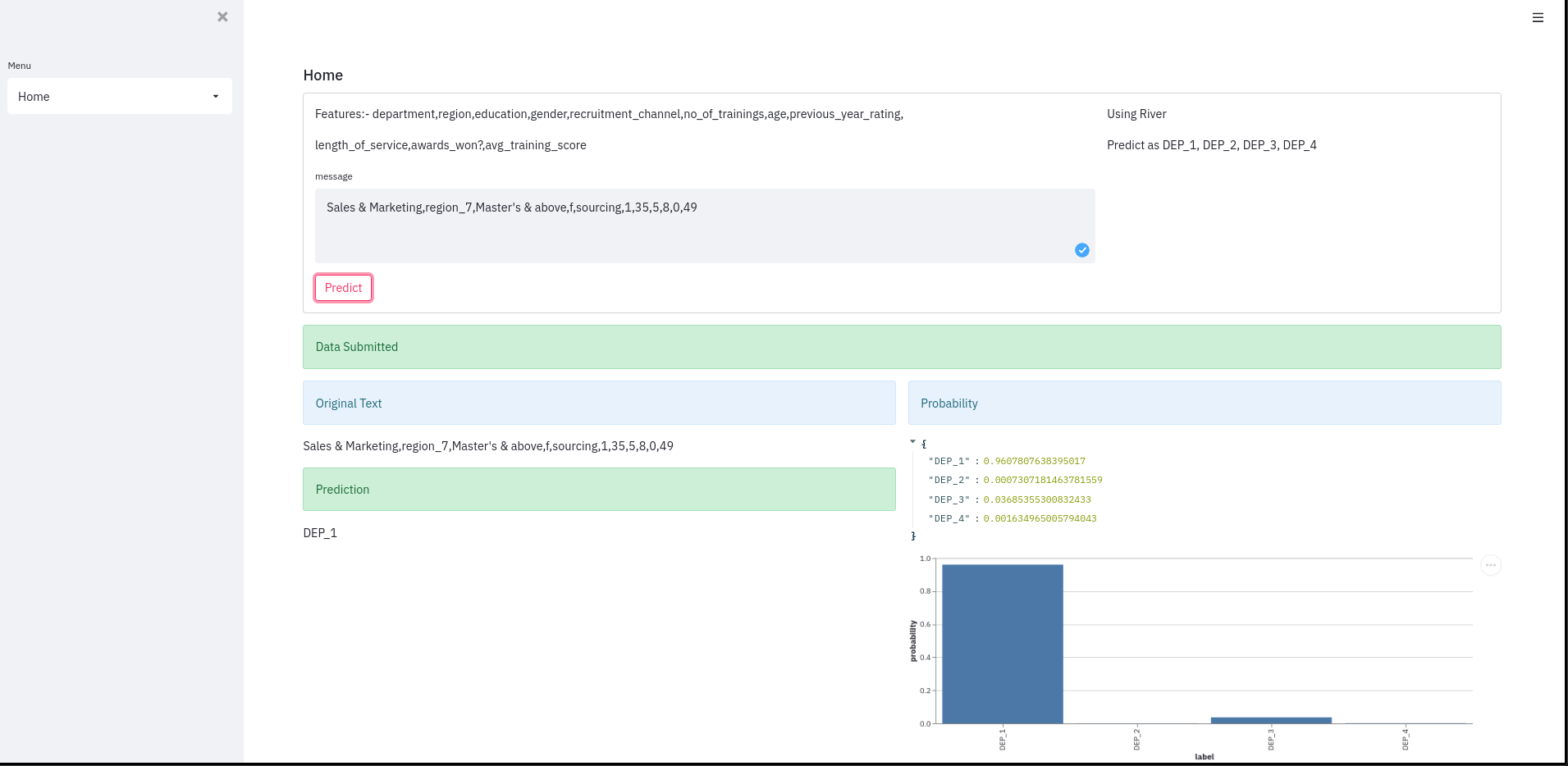Click the probability y-axis title
Image resolution: width=1568 pixels, height=766 pixels.
pos(913,641)
